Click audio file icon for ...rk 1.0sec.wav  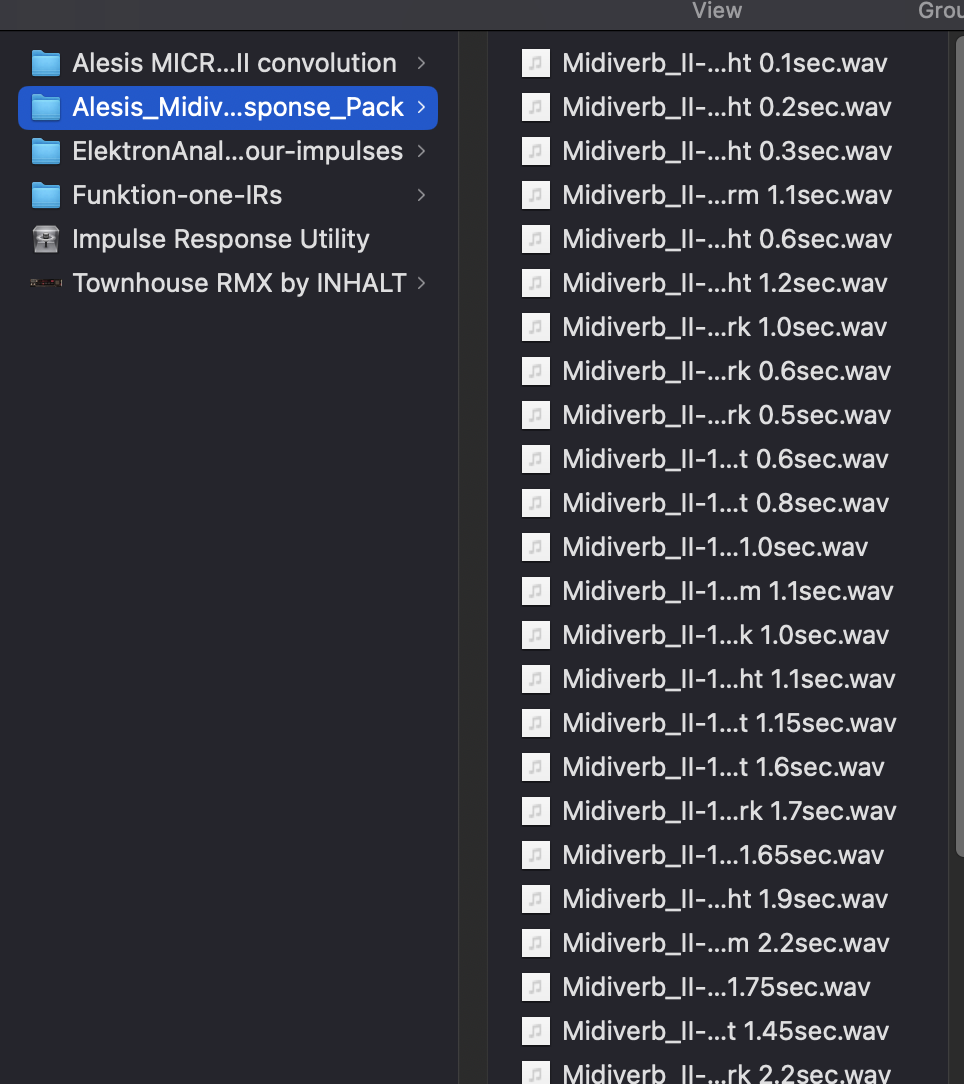click(535, 328)
